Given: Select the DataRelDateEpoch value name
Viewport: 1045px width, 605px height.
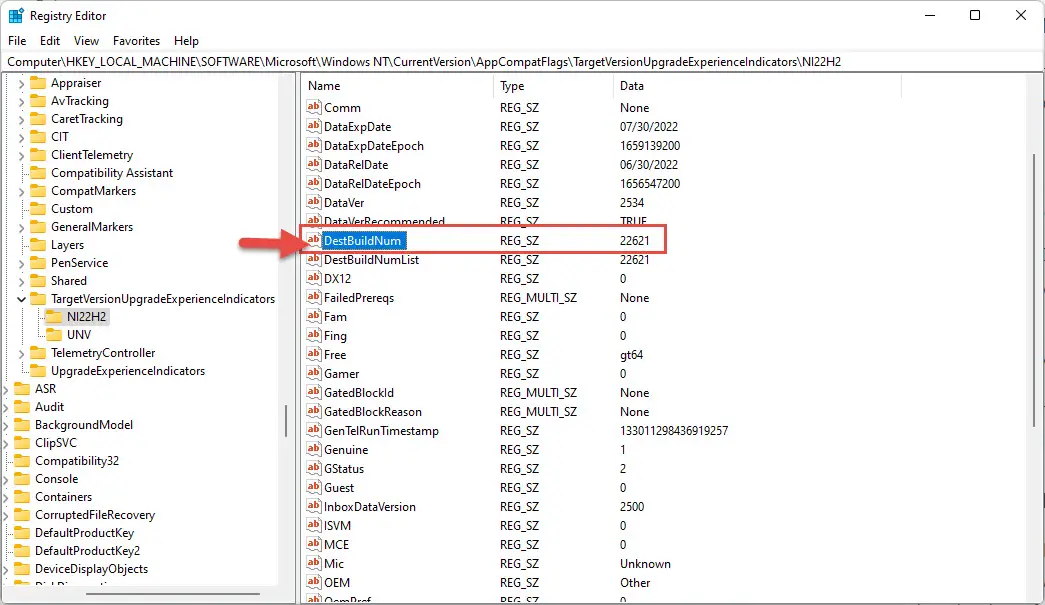Looking at the screenshot, I should [x=372, y=183].
